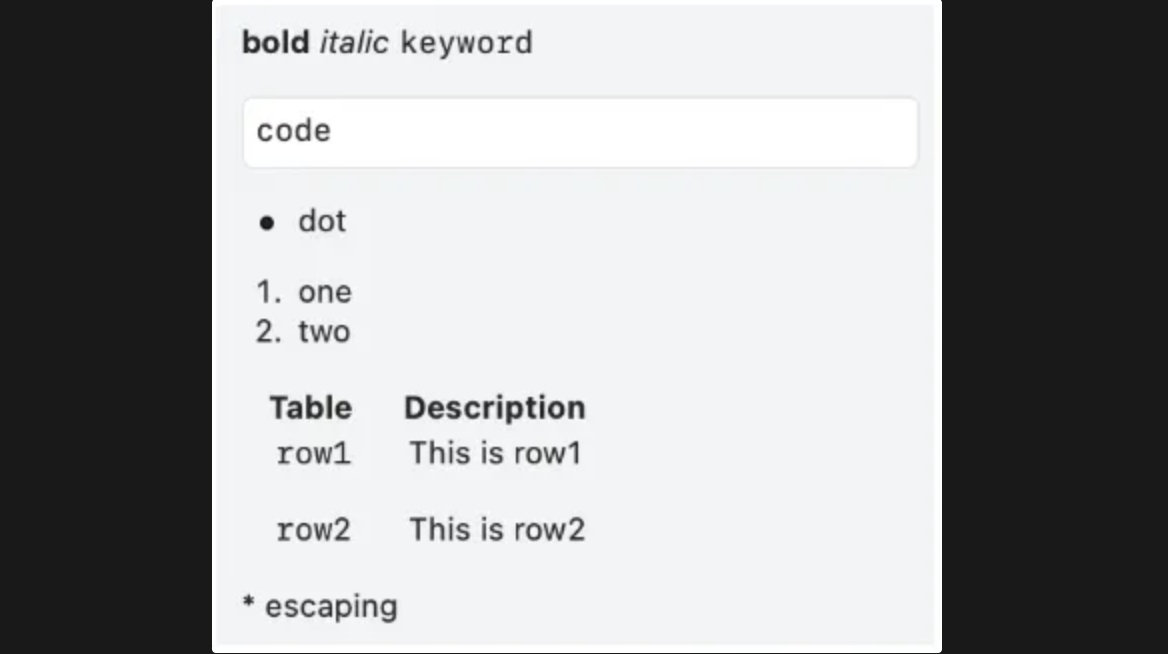1168x654 pixels.
Task: Click the This is row2 cell
Action: [x=496, y=530]
